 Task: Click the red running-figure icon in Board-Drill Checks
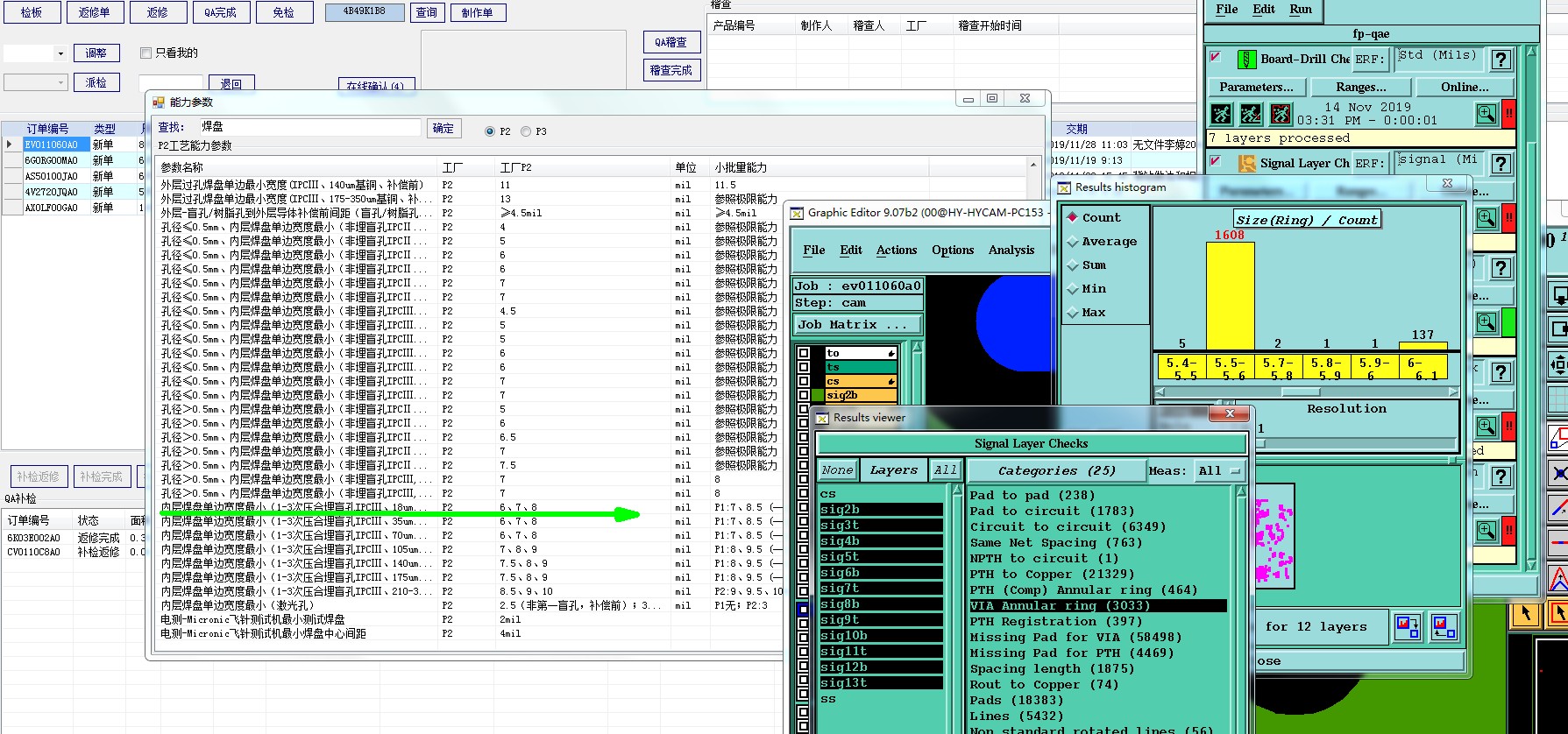point(1281,114)
